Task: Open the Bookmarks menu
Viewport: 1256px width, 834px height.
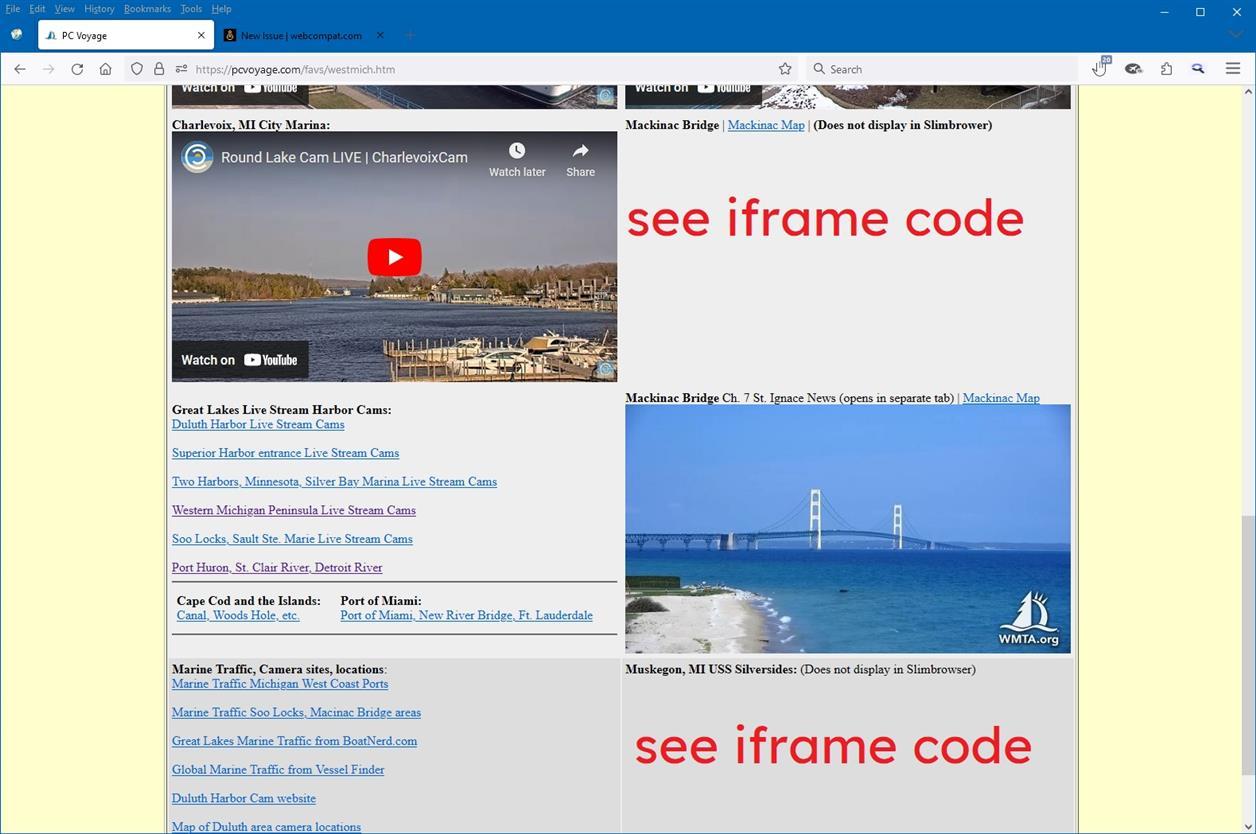Action: click(x=147, y=8)
